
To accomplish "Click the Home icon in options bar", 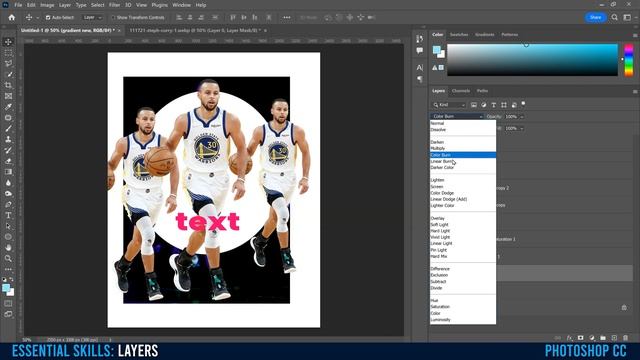I will click(x=11, y=18).
